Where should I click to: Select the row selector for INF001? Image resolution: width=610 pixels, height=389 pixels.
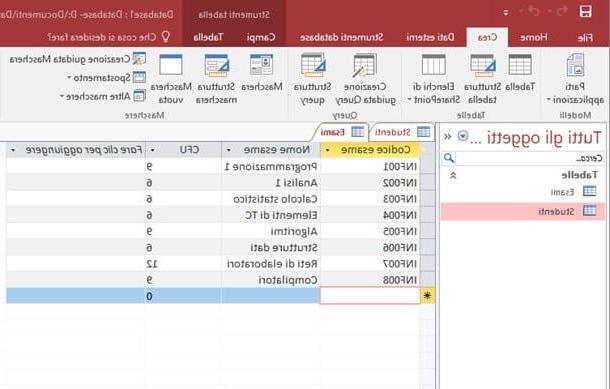click(427, 166)
